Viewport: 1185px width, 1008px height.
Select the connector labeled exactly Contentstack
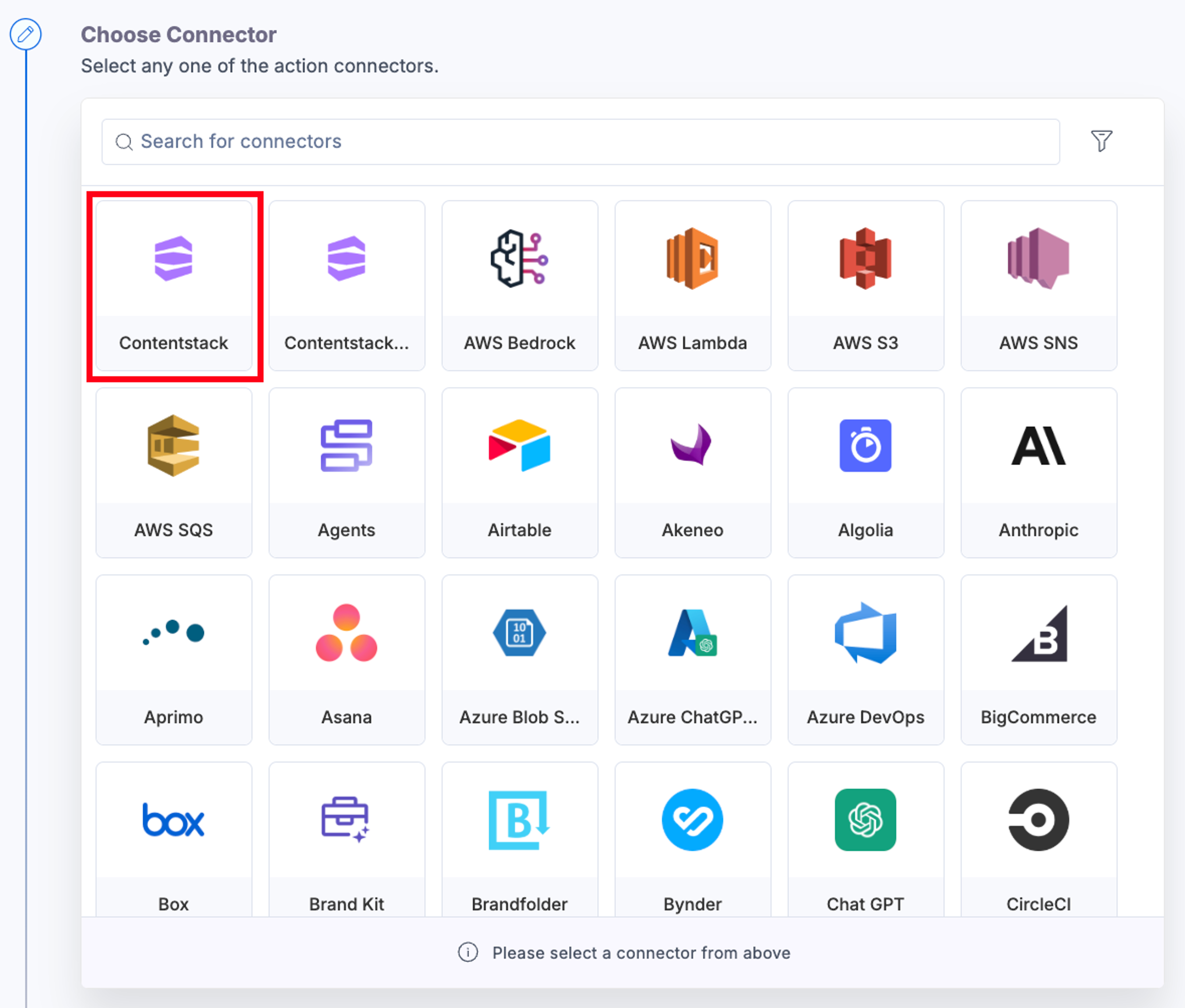coord(174,286)
